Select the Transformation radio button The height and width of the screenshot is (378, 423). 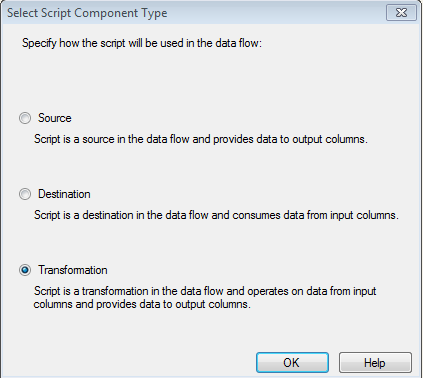coord(25,270)
